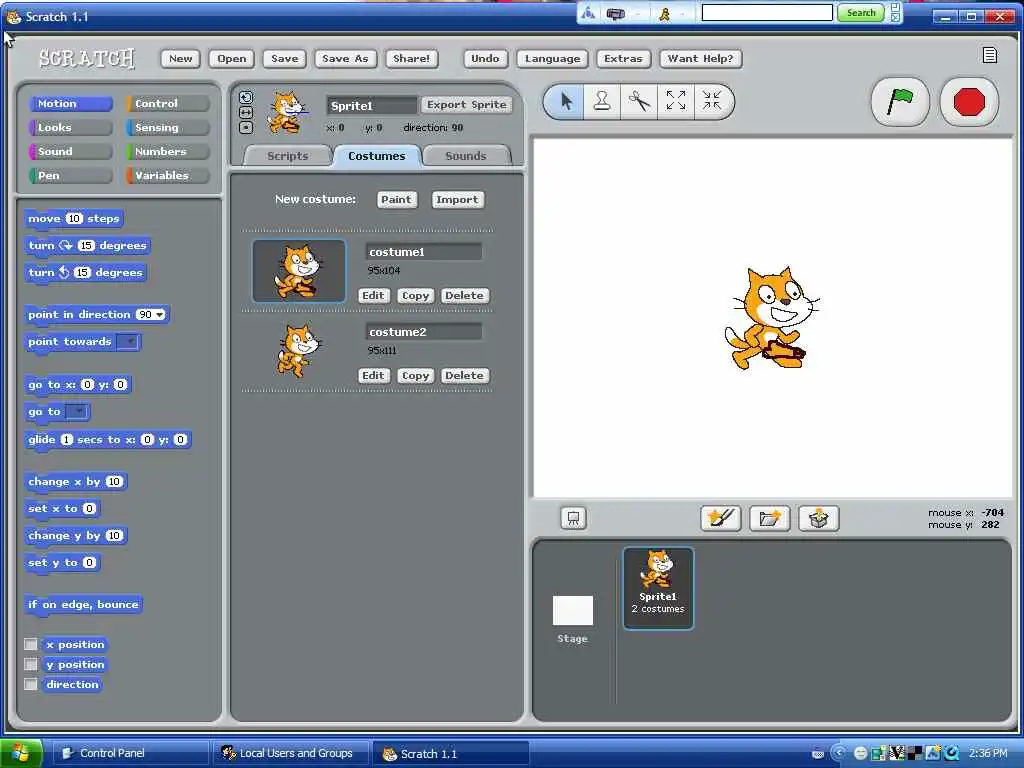The width and height of the screenshot is (1024, 768).
Task: Select the arrow pointer tool
Action: [x=566, y=101]
